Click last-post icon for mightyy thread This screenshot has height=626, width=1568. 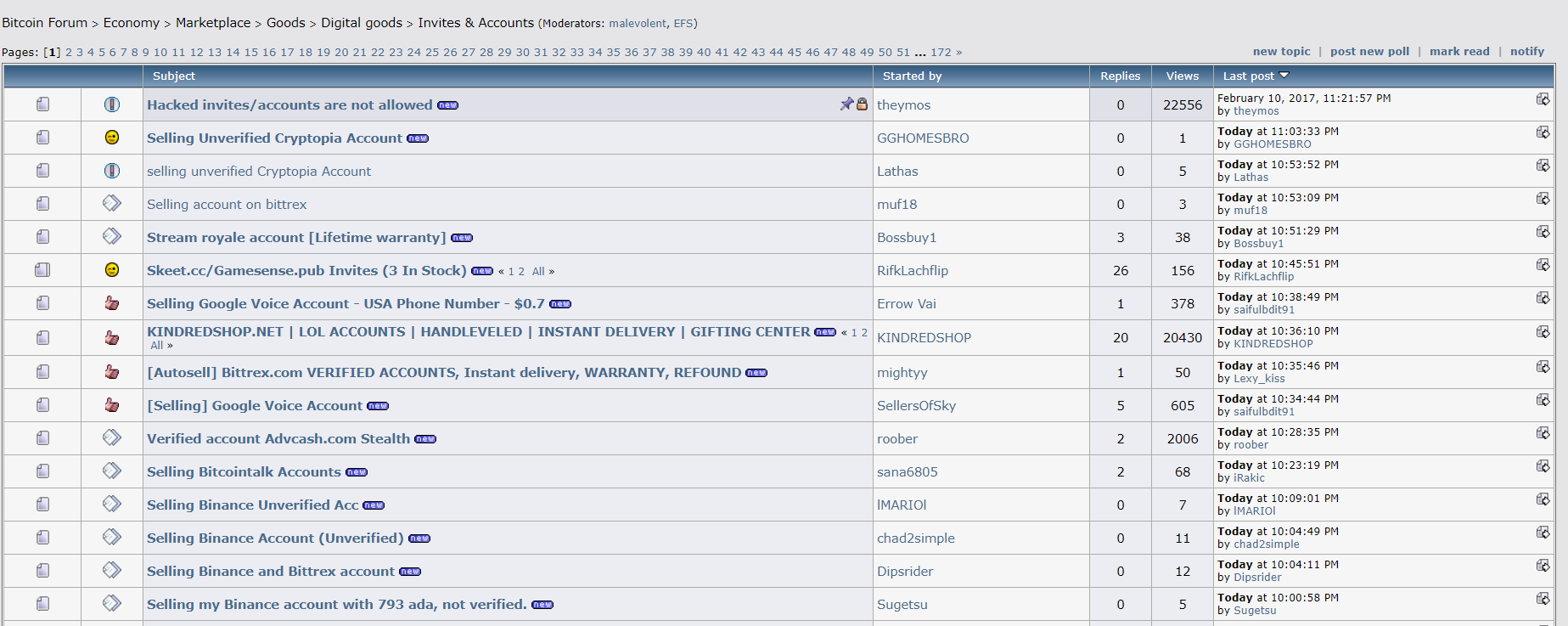[1543, 367]
